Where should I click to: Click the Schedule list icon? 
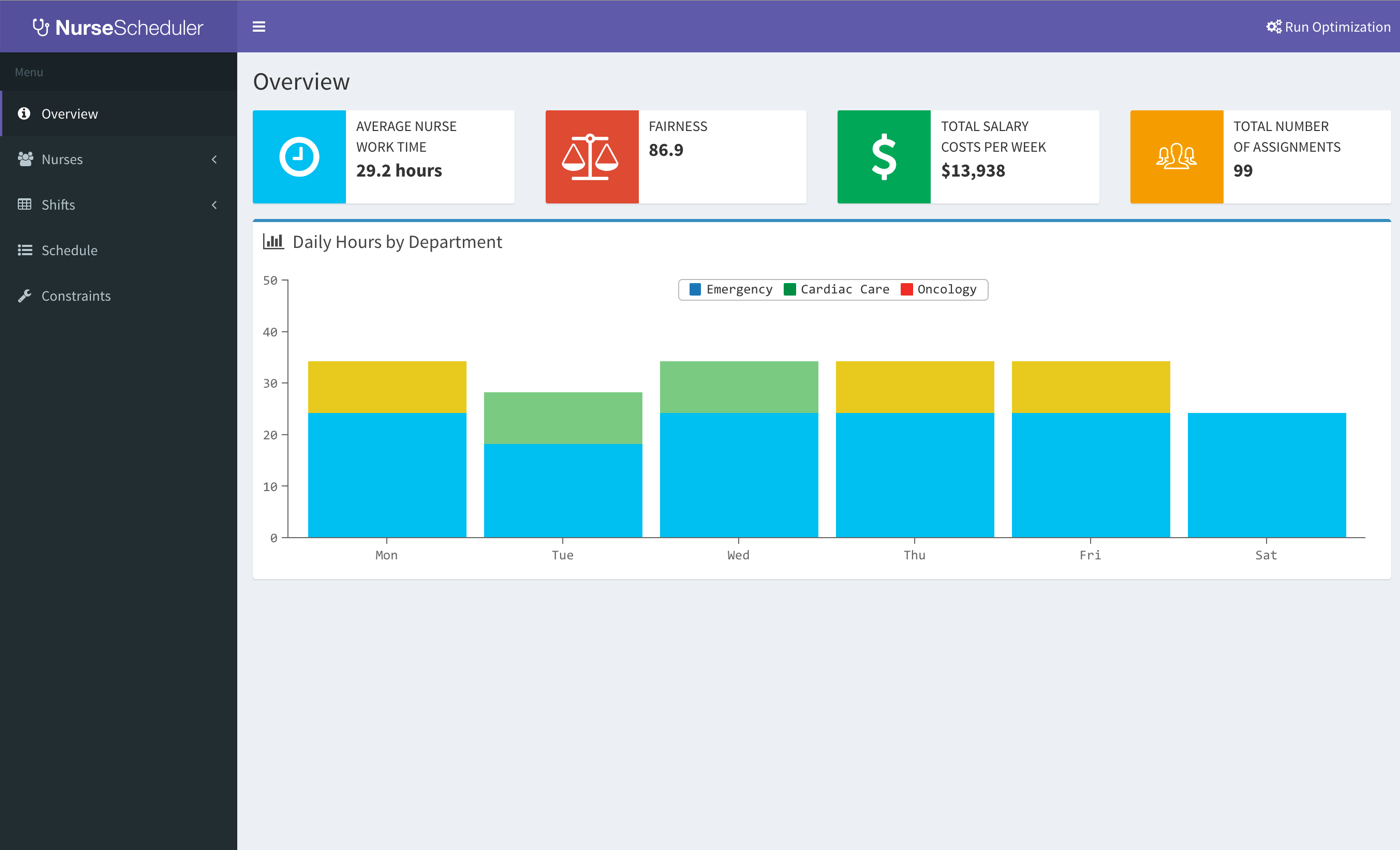pyautogui.click(x=25, y=250)
